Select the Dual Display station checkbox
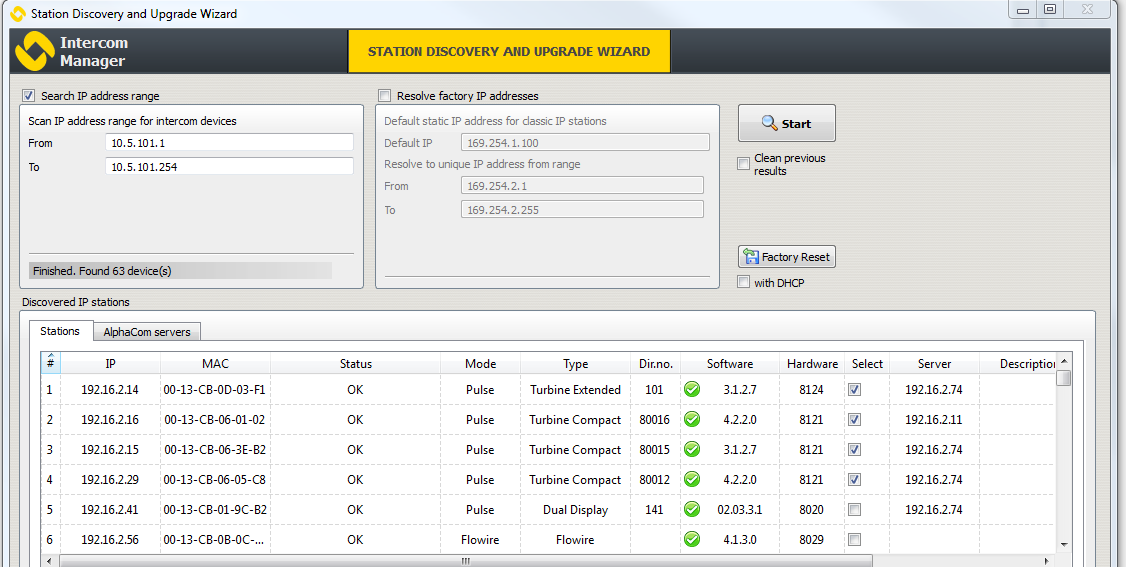The height and width of the screenshot is (567, 1126). pos(854,510)
